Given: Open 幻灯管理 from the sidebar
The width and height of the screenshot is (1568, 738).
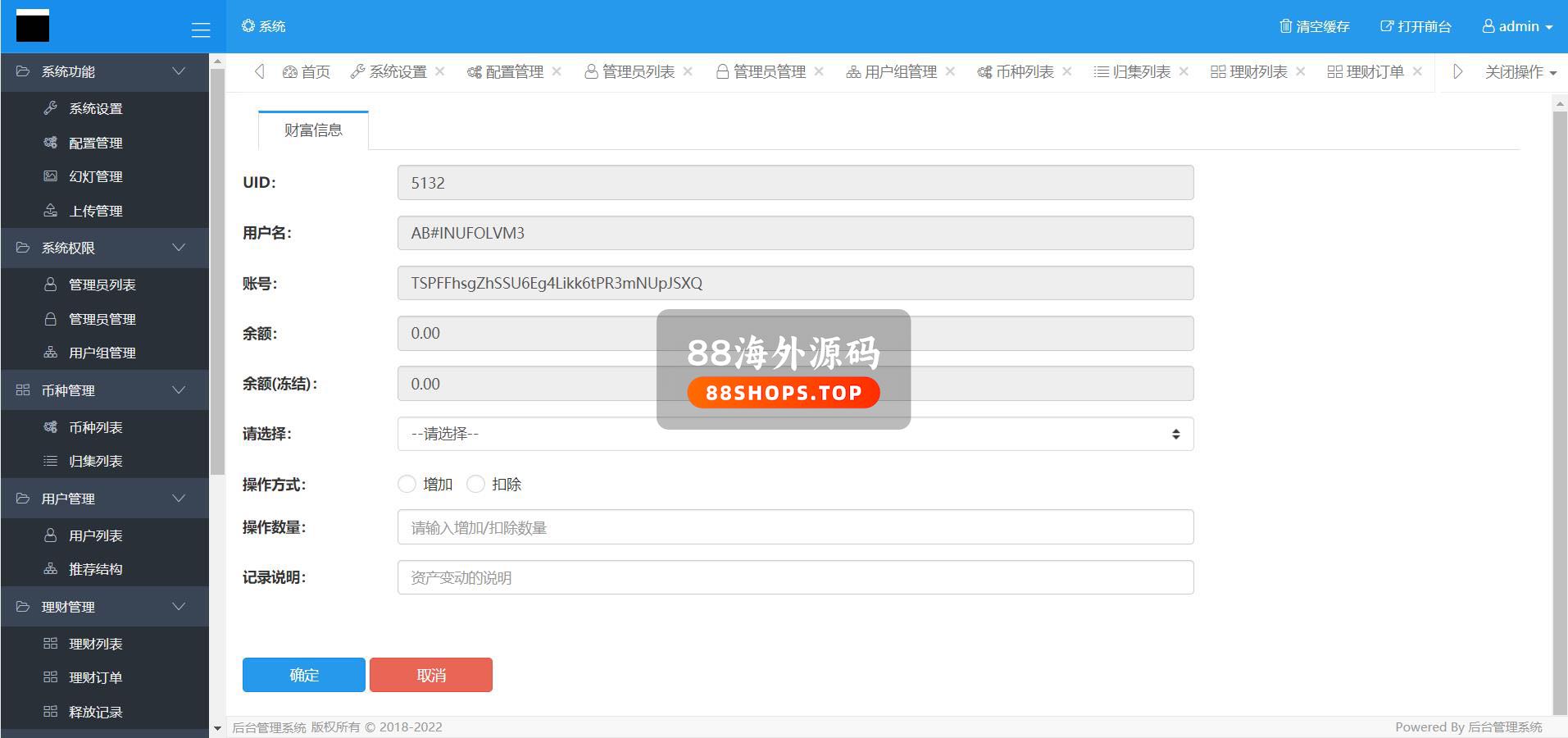Looking at the screenshot, I should [95, 176].
